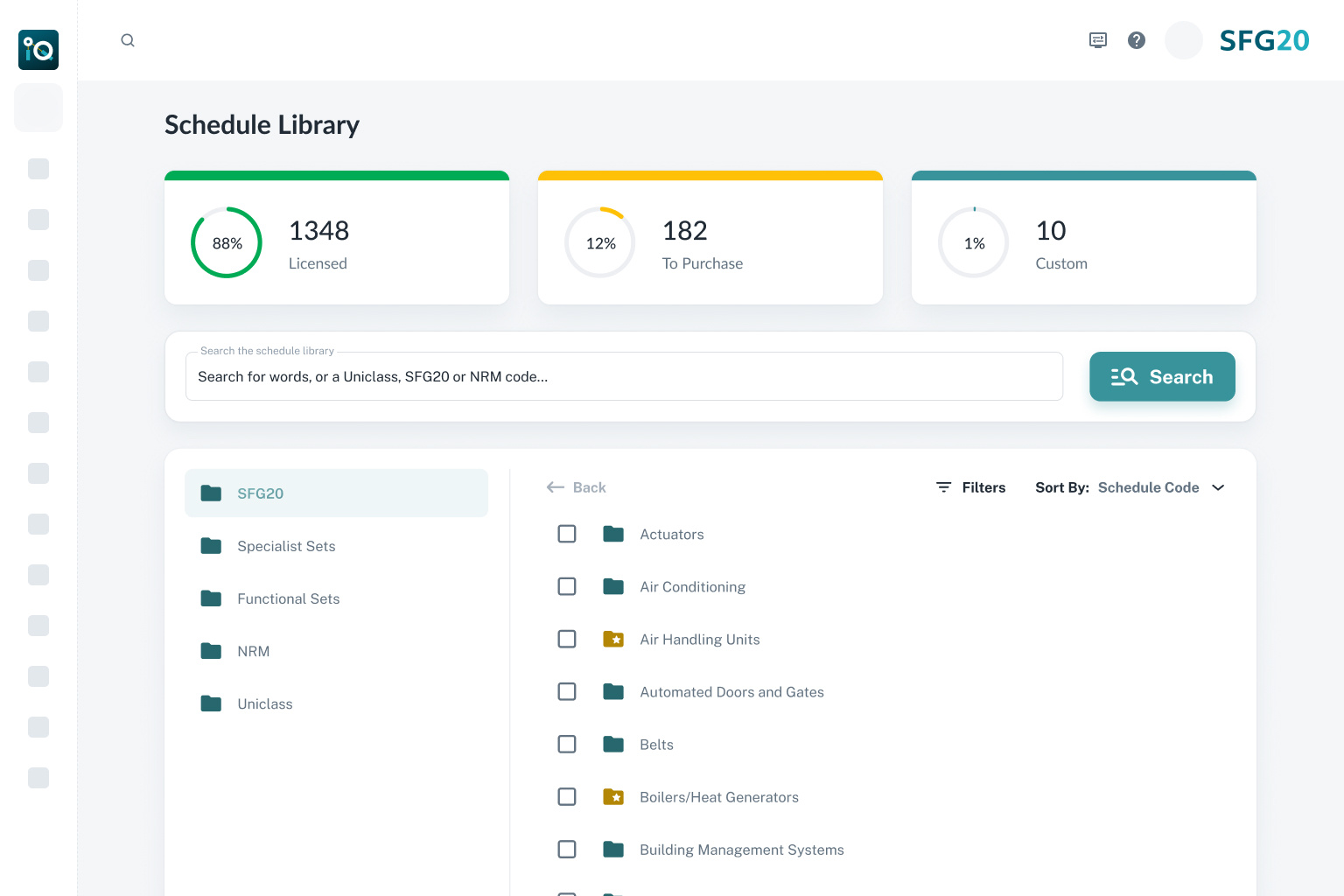
Task: Click the starred folder icon beside Boilers/Heat Generators
Action: pyautogui.click(x=614, y=796)
